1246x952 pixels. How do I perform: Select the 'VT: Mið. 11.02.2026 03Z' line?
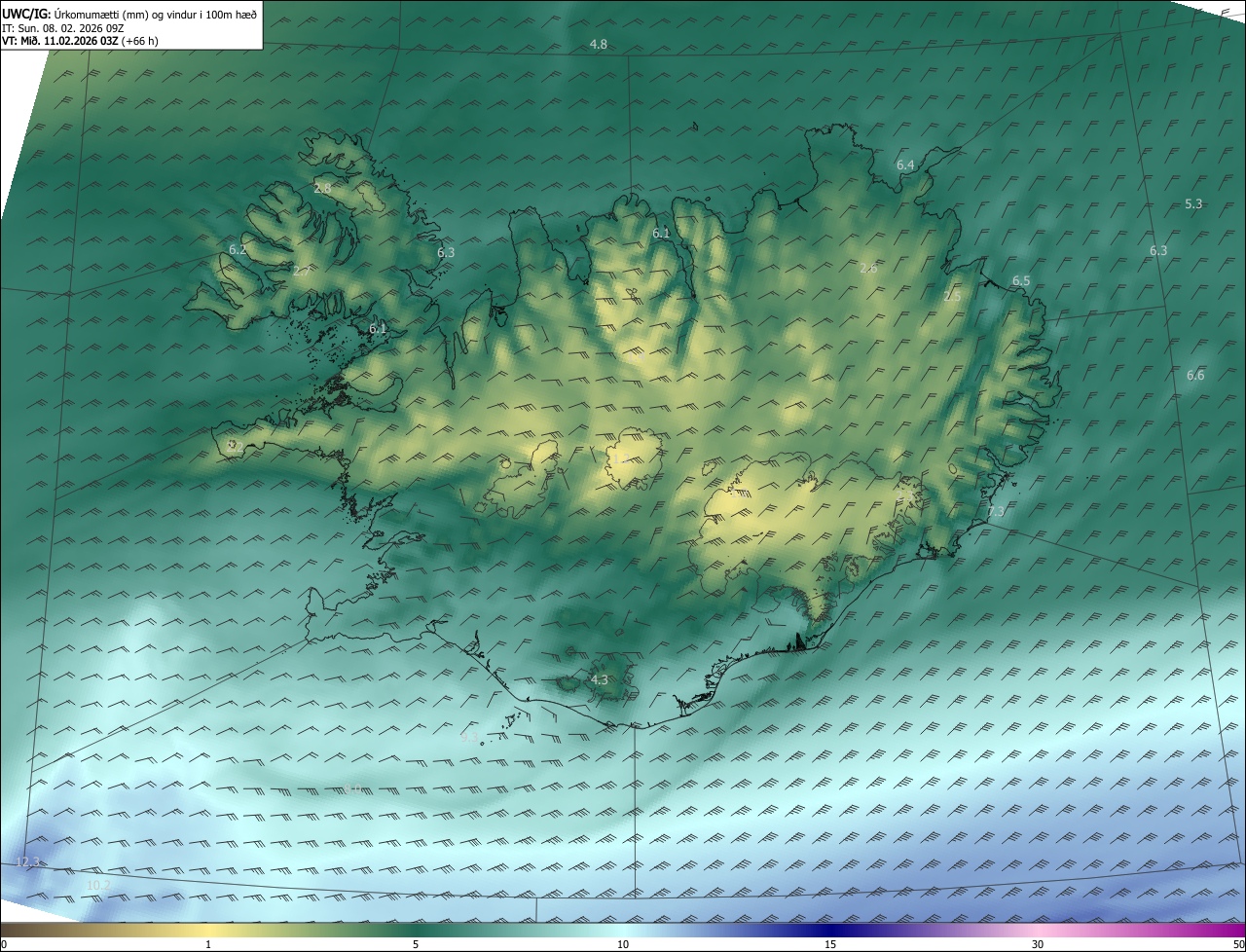(59, 41)
